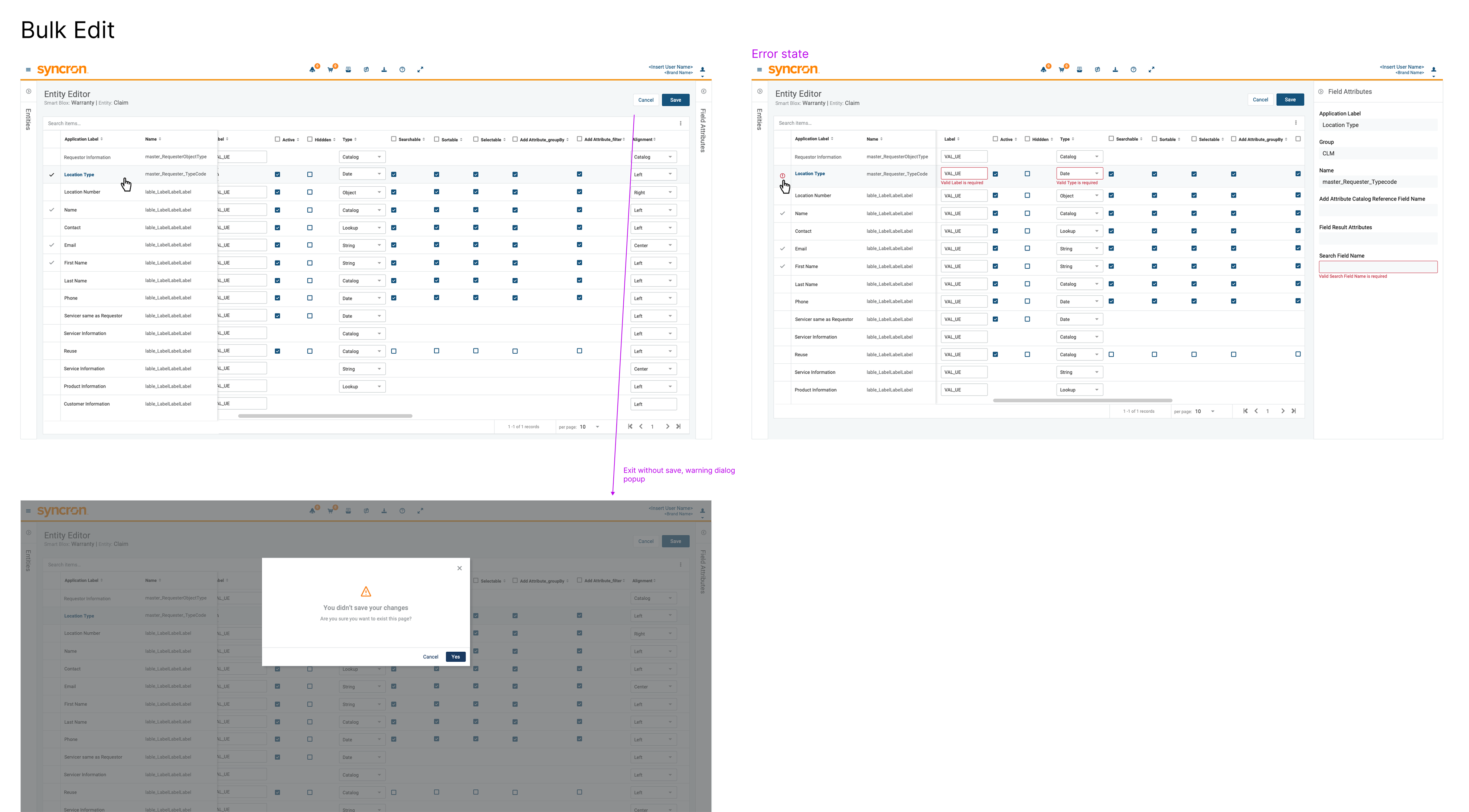Open Alignment dropdown showing Right in Bulk Edit

click(x=653, y=192)
